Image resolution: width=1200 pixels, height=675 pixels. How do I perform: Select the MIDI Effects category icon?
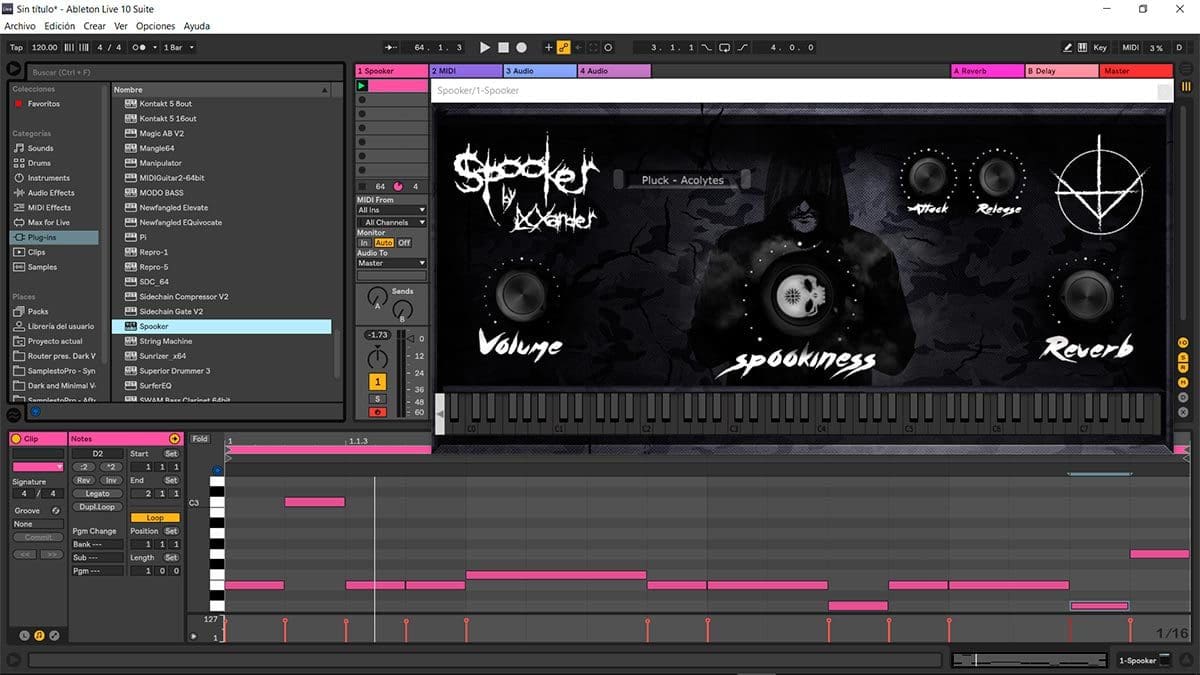(x=19, y=208)
